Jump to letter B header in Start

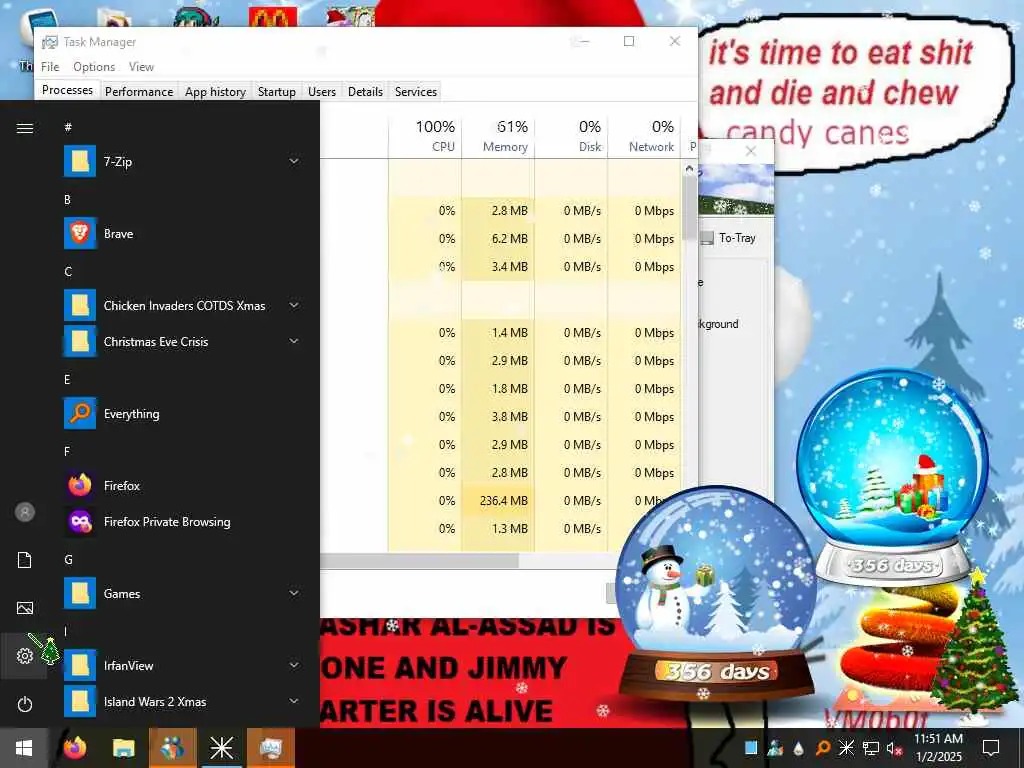coord(67,200)
